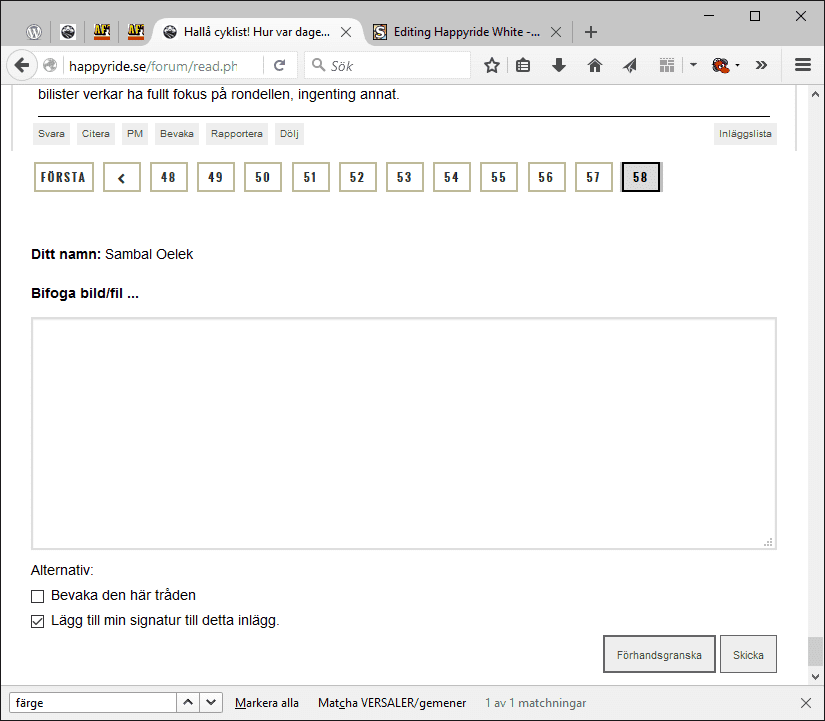
Task: Reload the page with the refresh icon
Action: tap(280, 66)
